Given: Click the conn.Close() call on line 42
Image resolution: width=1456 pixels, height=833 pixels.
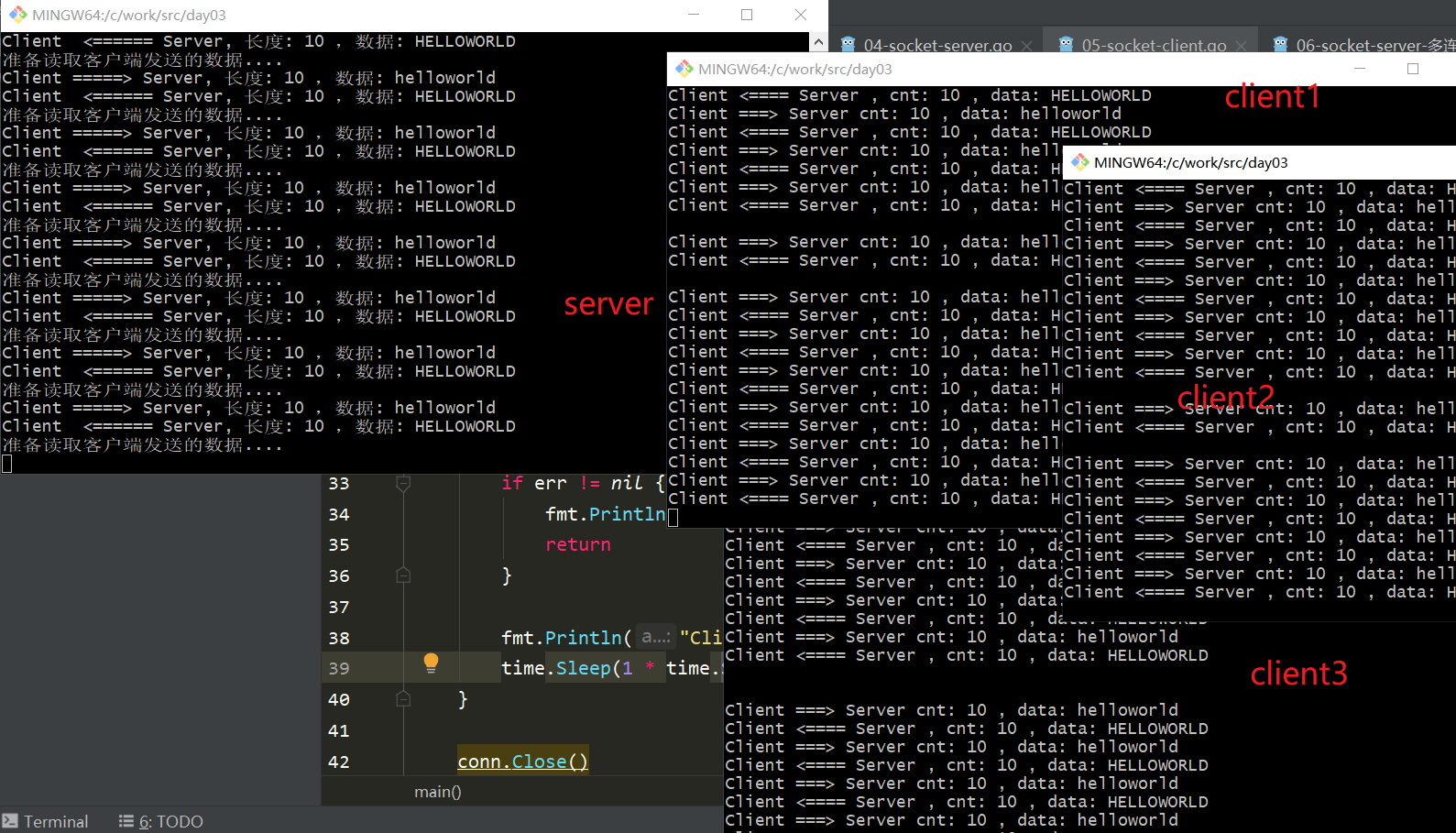Looking at the screenshot, I should pyautogui.click(x=522, y=762).
